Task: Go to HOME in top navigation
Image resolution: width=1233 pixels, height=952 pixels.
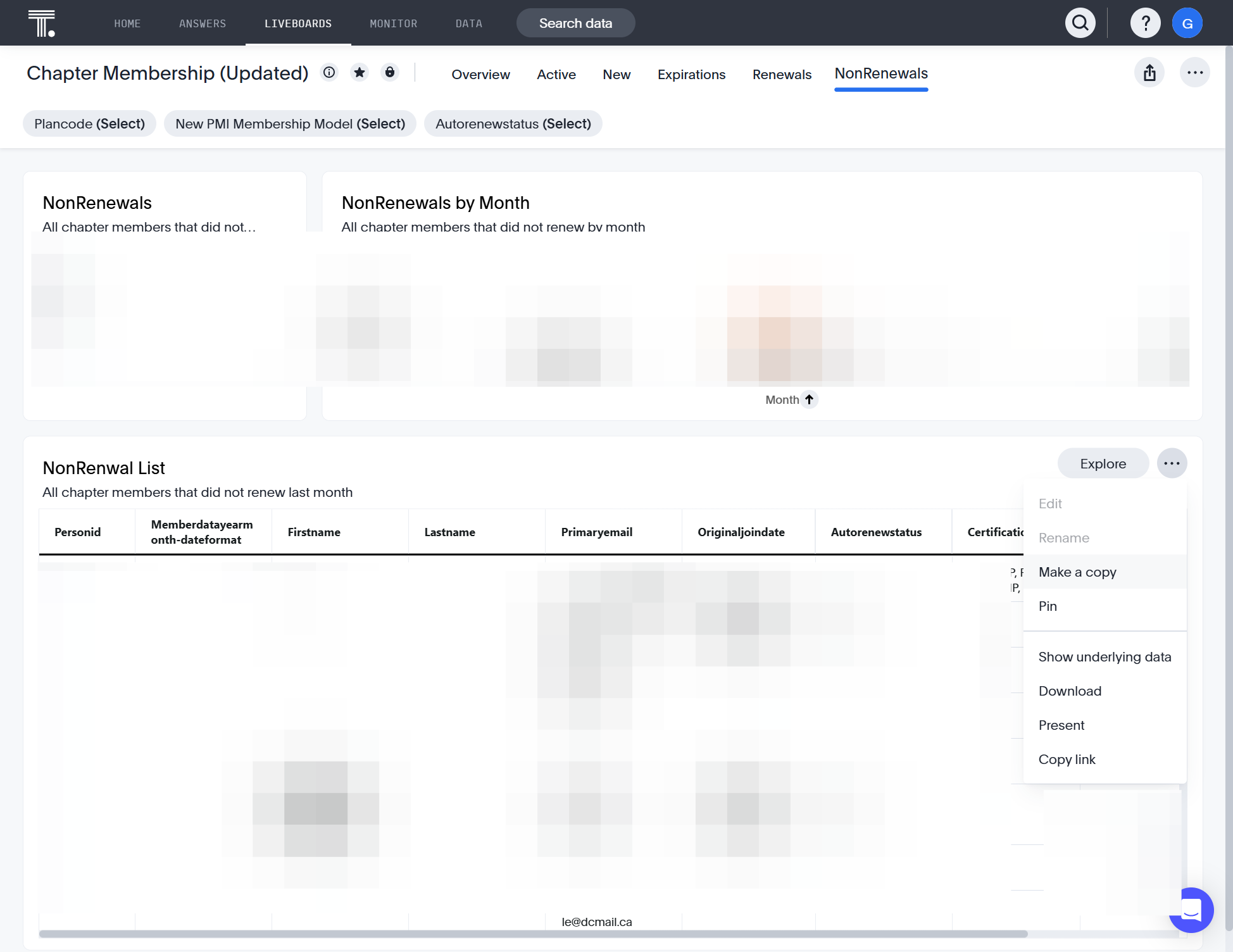Action: [127, 23]
